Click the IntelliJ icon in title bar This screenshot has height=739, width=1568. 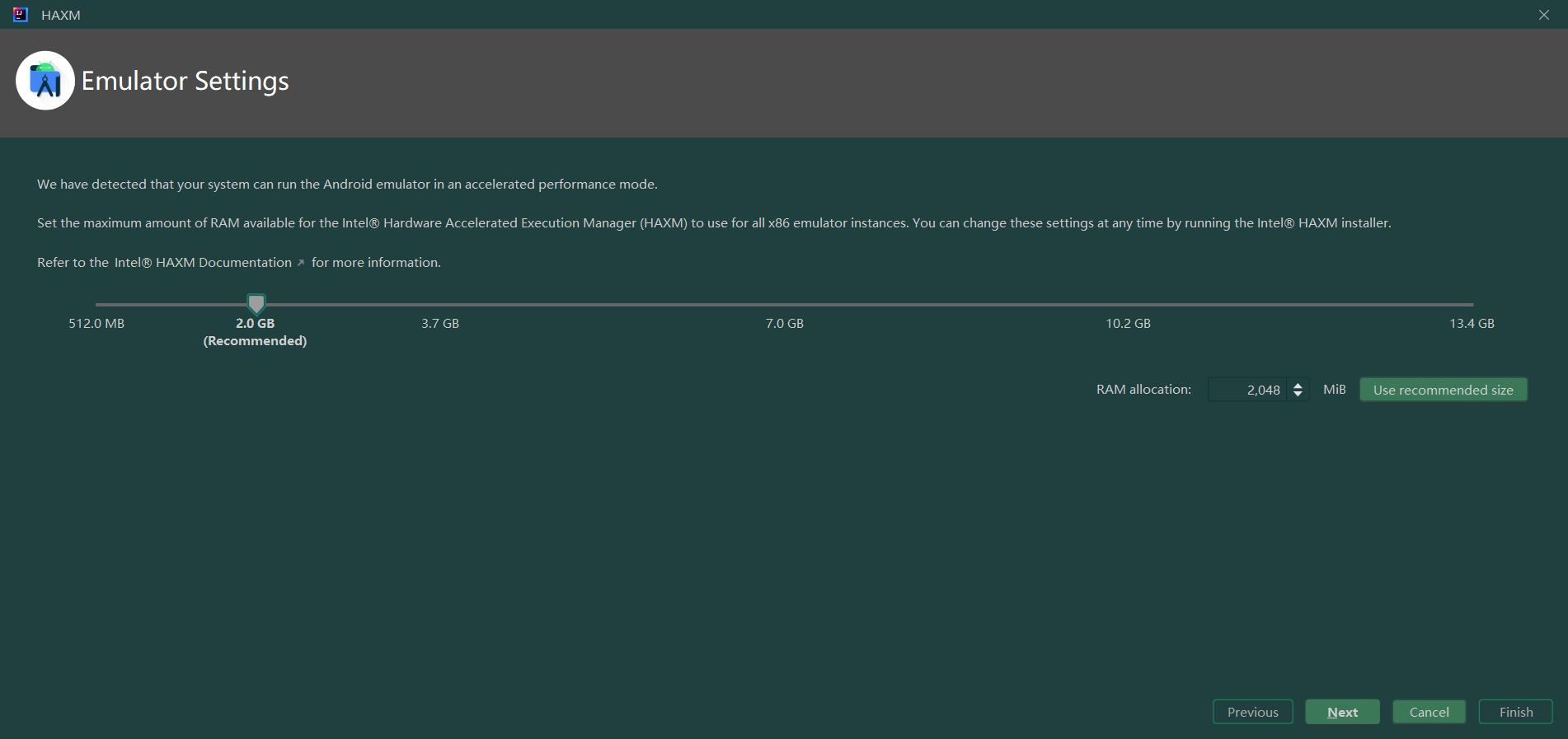(21, 15)
